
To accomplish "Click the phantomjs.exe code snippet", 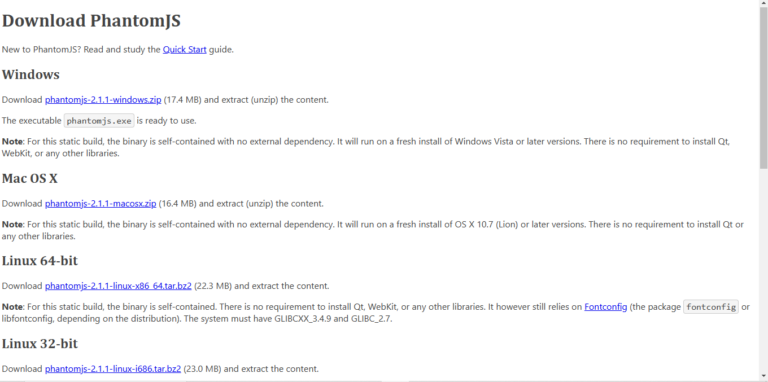I will pos(99,120).
